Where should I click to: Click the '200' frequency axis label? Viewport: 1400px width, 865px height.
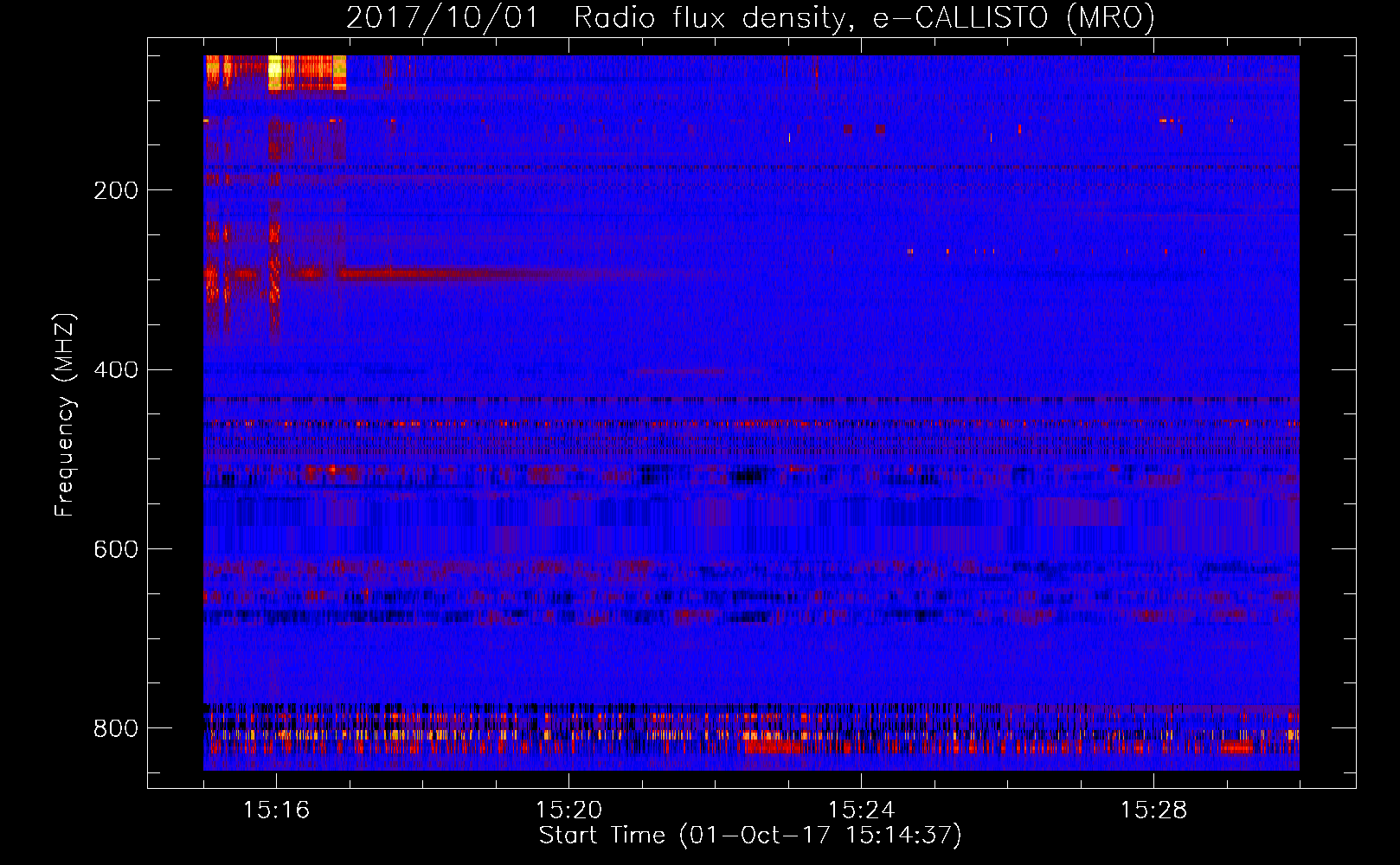[116, 190]
